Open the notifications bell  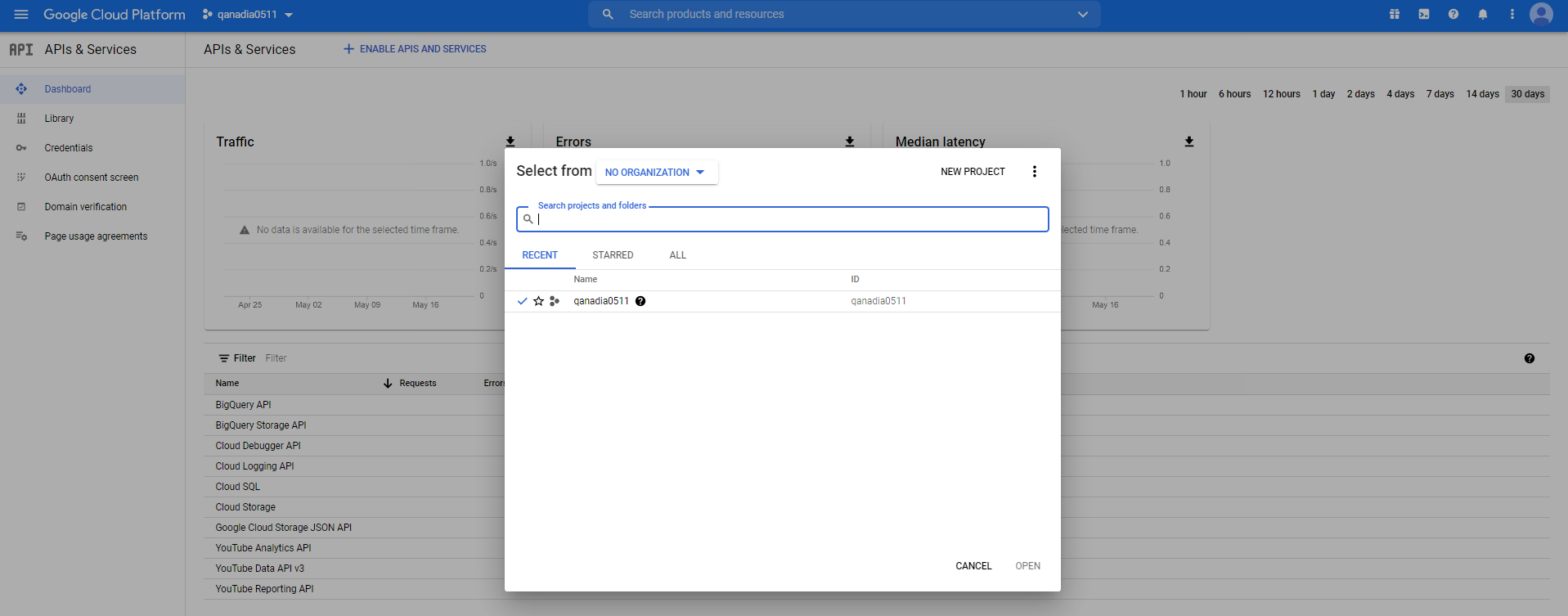1483,14
